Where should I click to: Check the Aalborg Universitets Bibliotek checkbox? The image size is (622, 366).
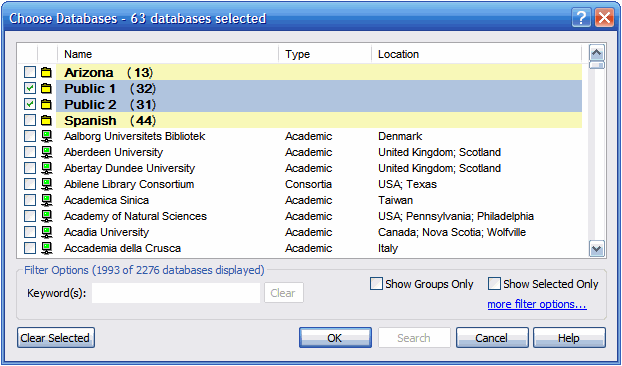(x=30, y=136)
